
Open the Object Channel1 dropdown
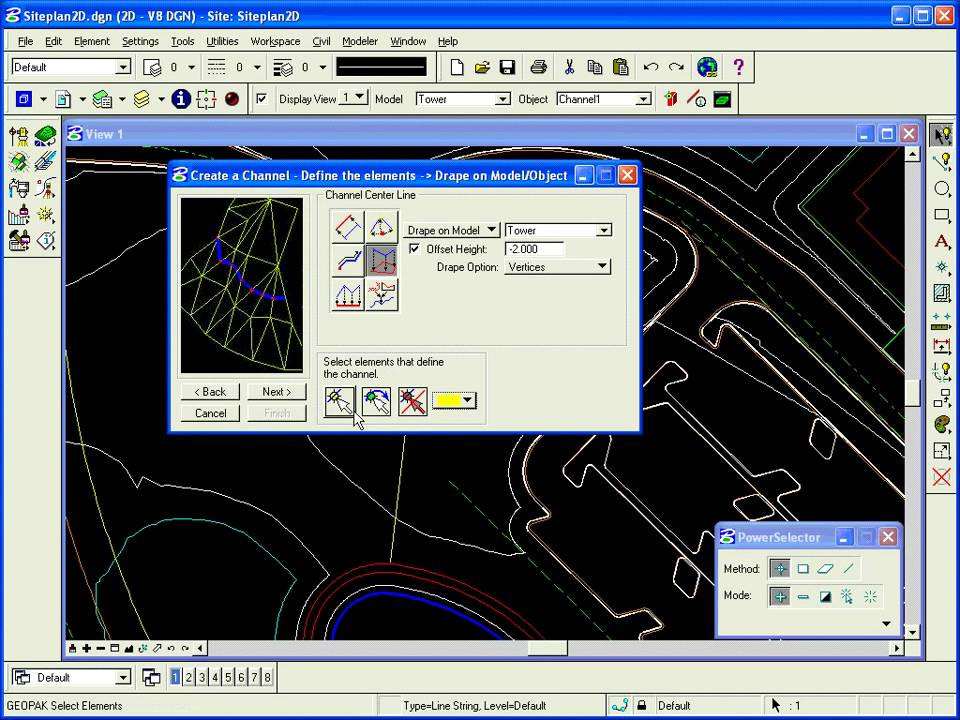(643, 99)
